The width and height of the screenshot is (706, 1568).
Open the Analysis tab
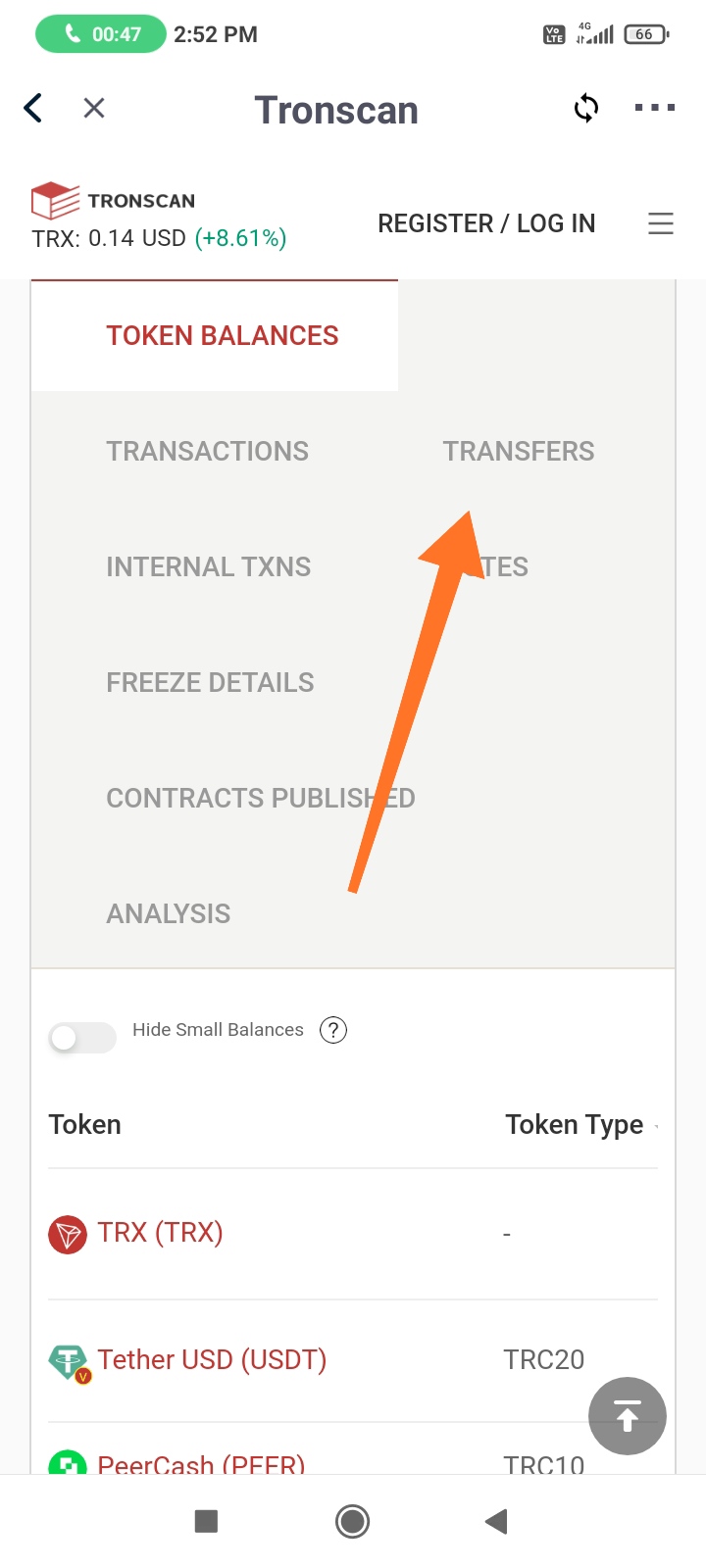coord(169,913)
